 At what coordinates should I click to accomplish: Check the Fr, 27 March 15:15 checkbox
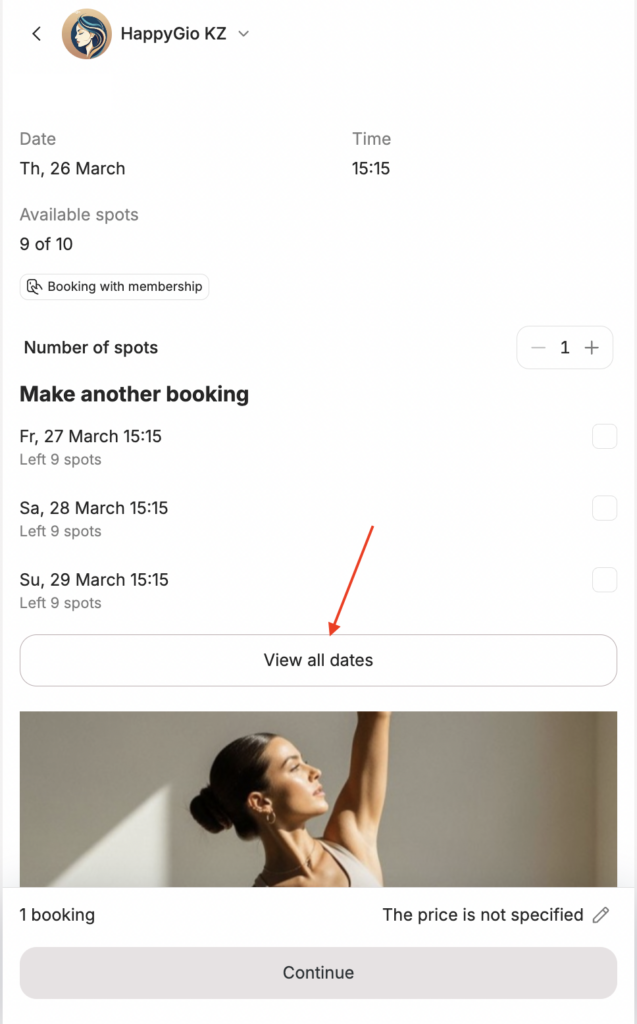click(604, 437)
